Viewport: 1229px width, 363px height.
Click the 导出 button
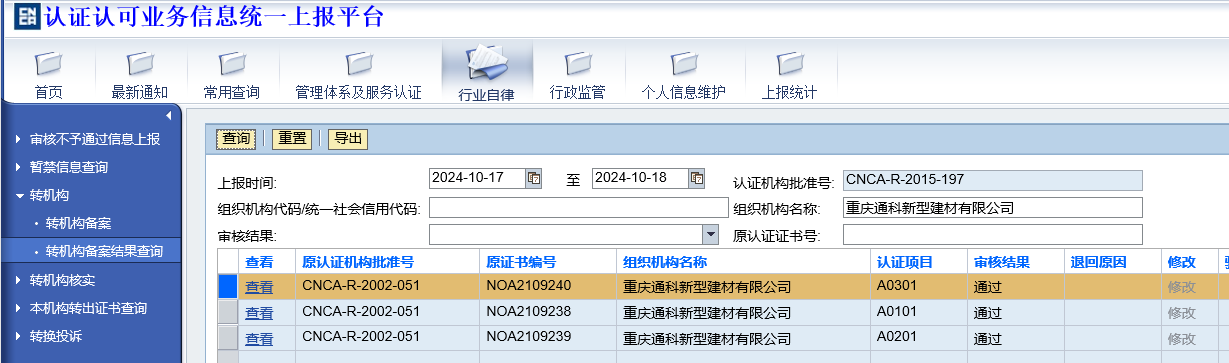(348, 139)
